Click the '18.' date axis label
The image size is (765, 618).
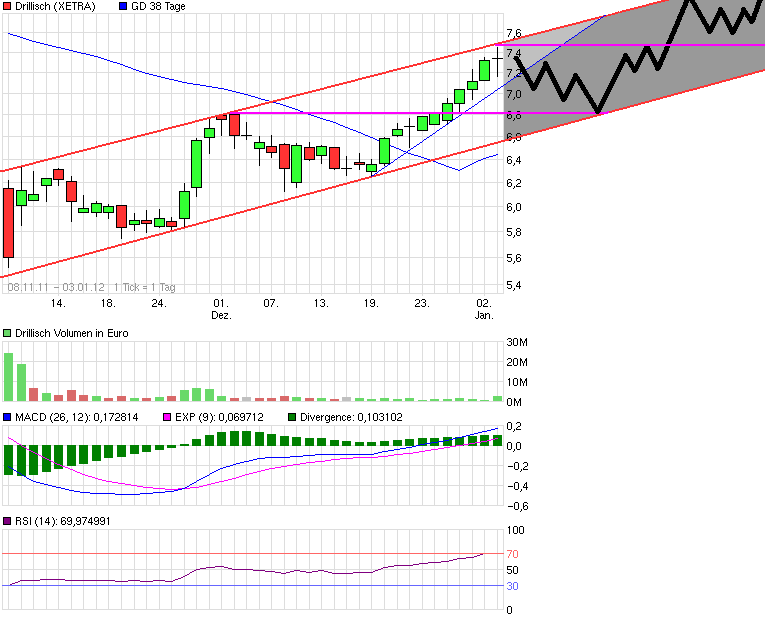point(108,303)
